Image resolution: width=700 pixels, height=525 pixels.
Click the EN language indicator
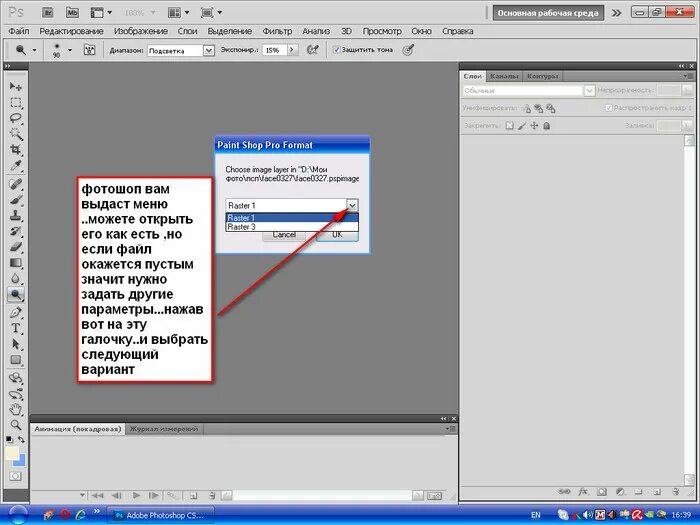(x=536, y=515)
